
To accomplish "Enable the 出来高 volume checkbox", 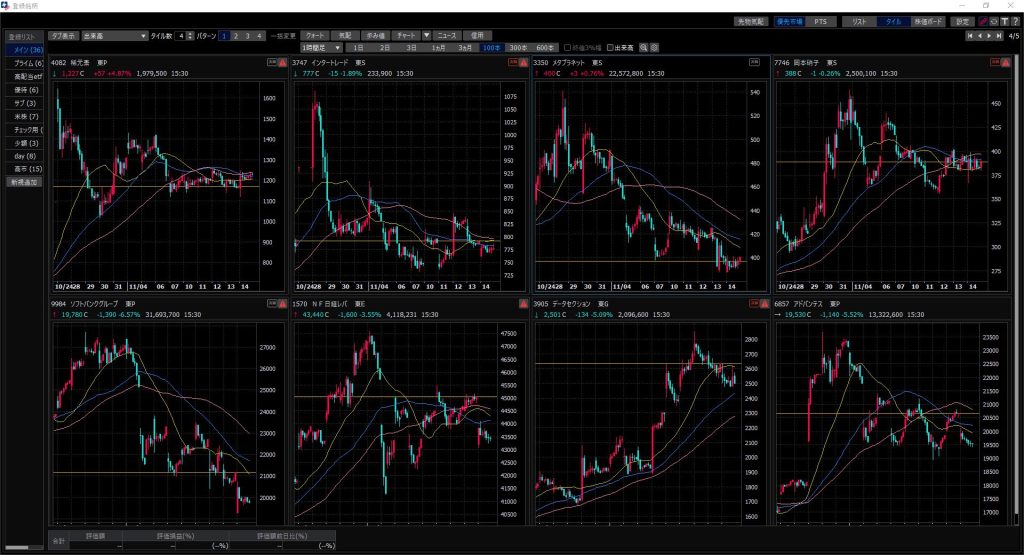I will click(612, 47).
